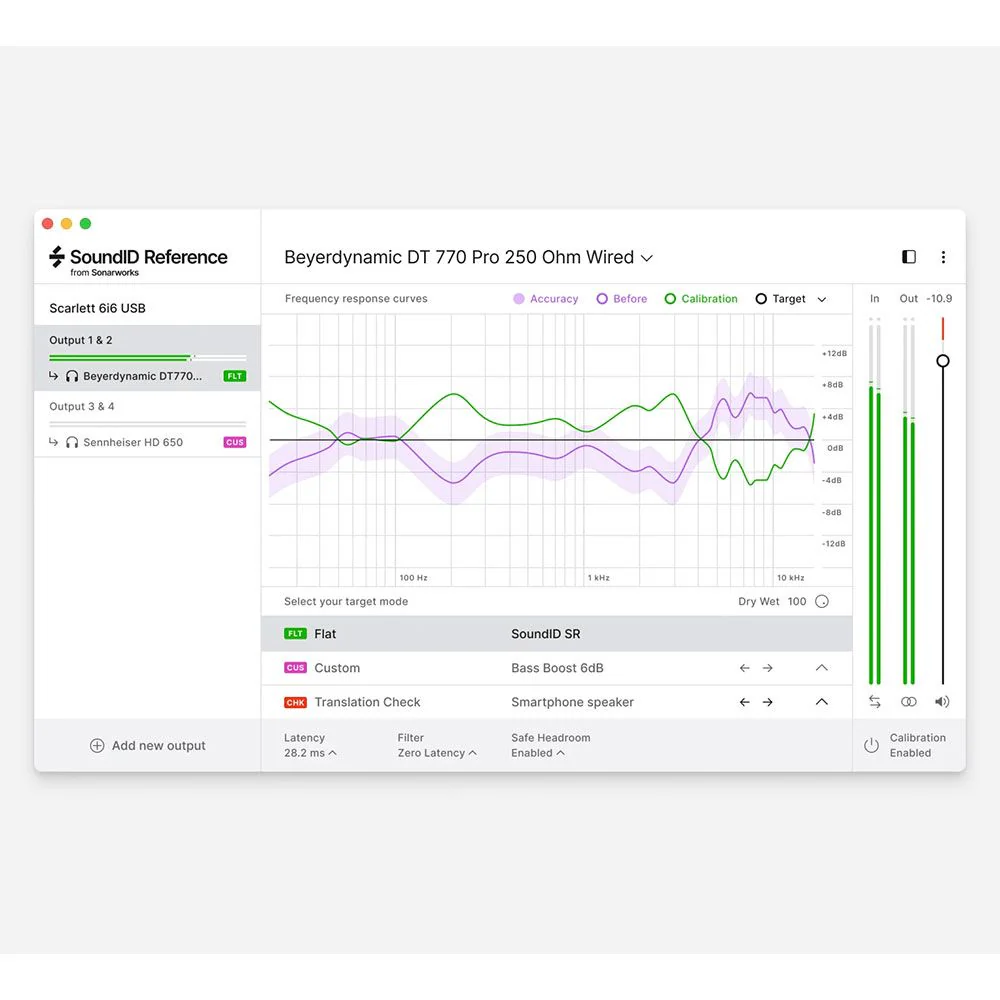Click the pink CUS badge beside Sennheiser
The height and width of the screenshot is (1000, 1000).
(x=235, y=442)
